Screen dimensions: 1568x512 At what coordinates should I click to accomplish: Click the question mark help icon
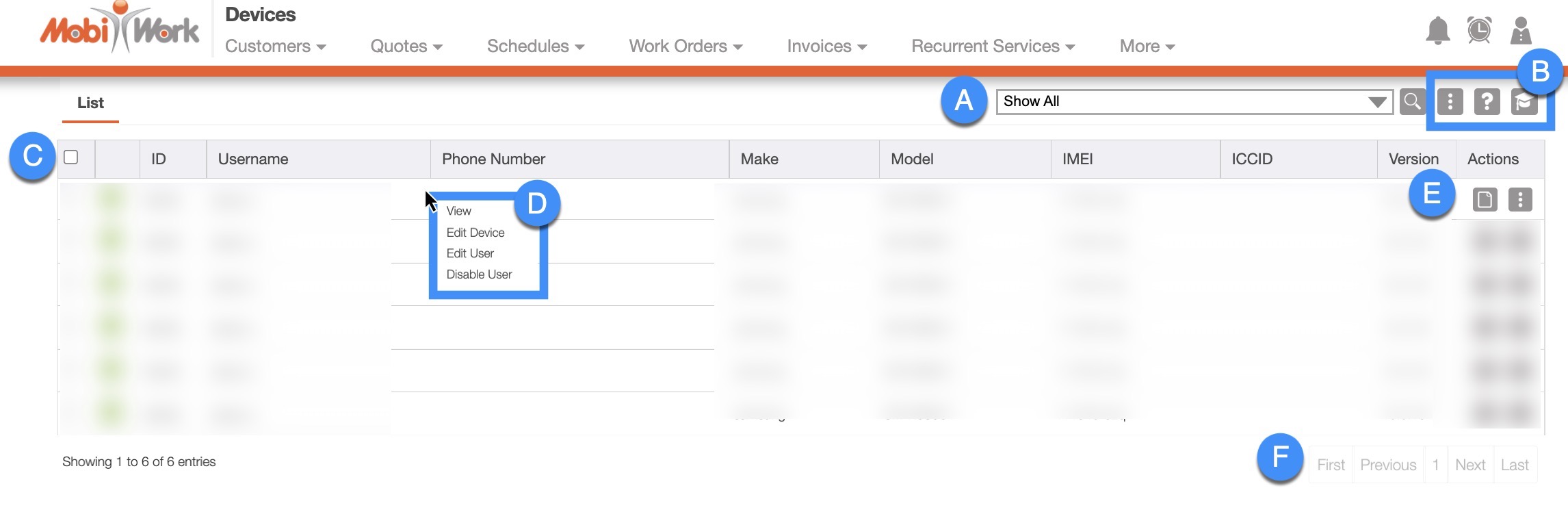[x=1487, y=102]
